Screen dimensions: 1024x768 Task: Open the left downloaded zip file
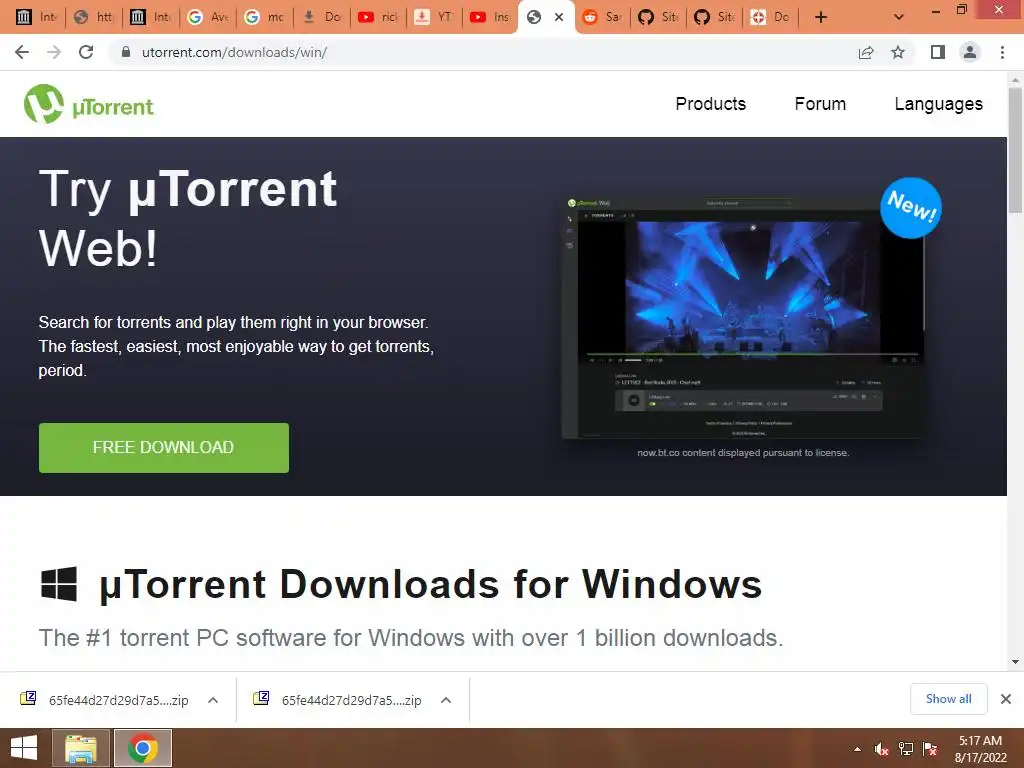tap(105, 700)
